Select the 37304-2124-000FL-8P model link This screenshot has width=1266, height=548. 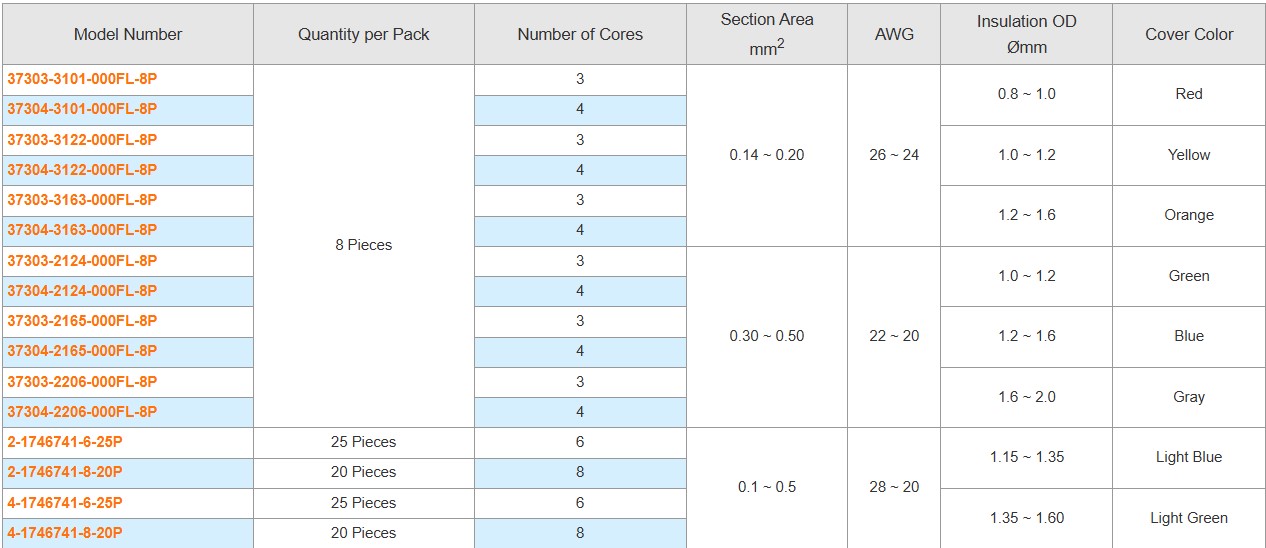[82, 291]
